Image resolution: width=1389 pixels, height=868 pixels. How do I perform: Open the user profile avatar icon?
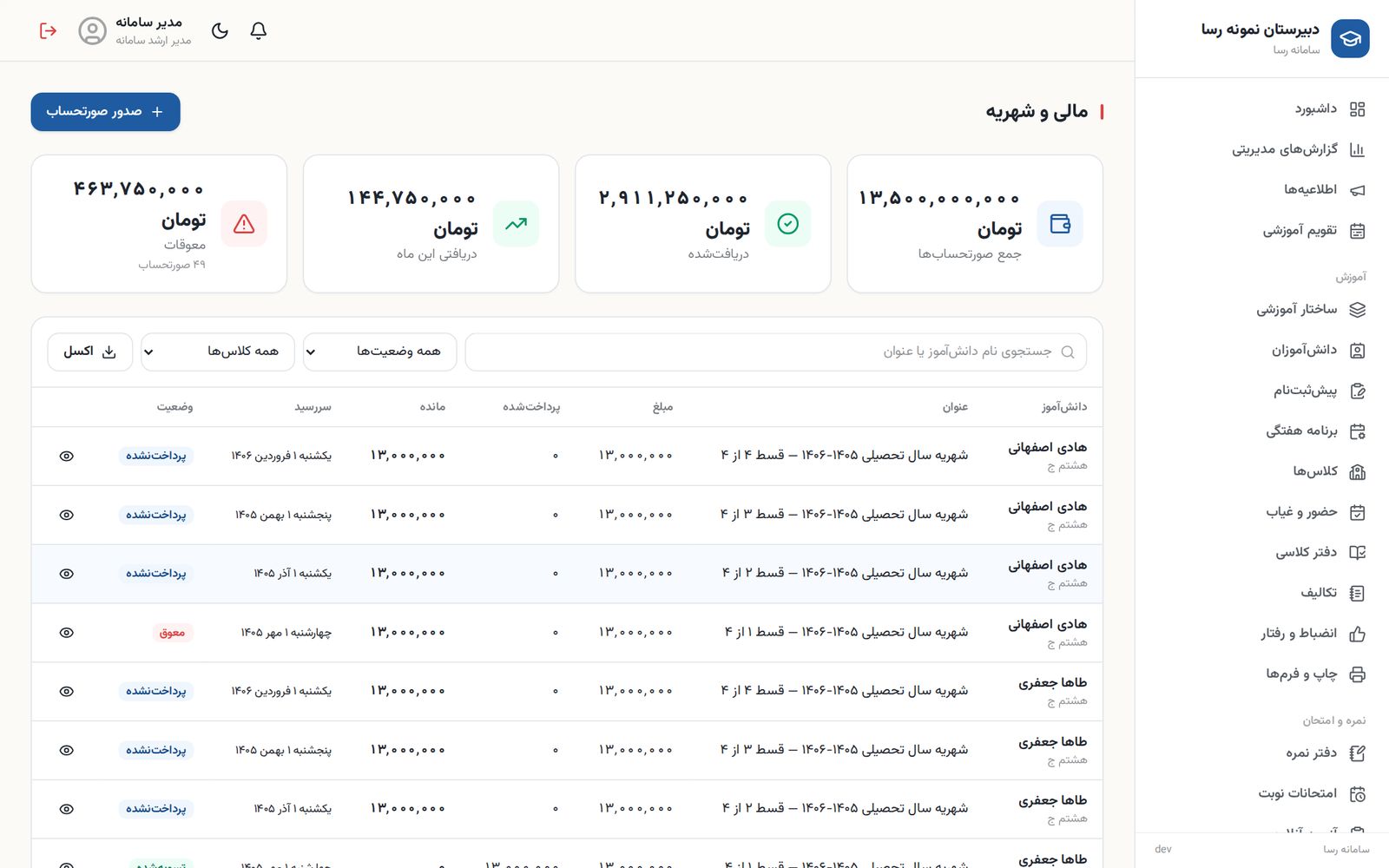pyautogui.click(x=92, y=30)
